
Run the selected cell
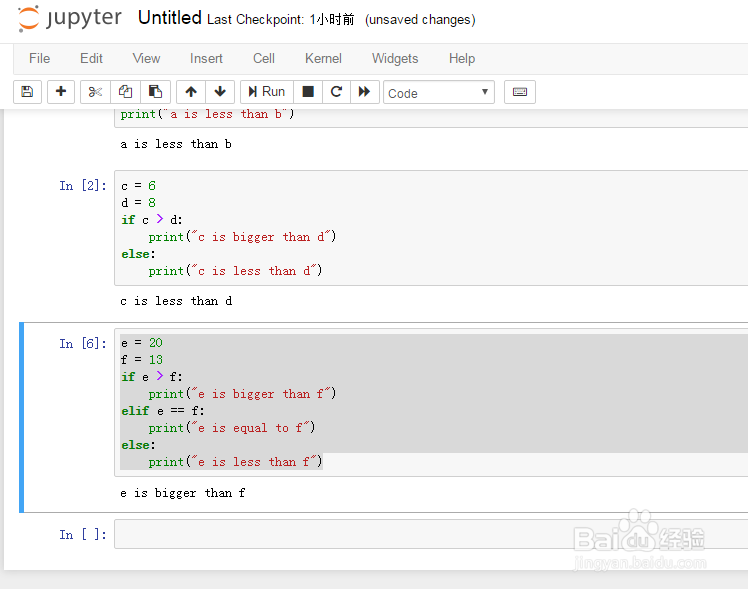point(267,92)
